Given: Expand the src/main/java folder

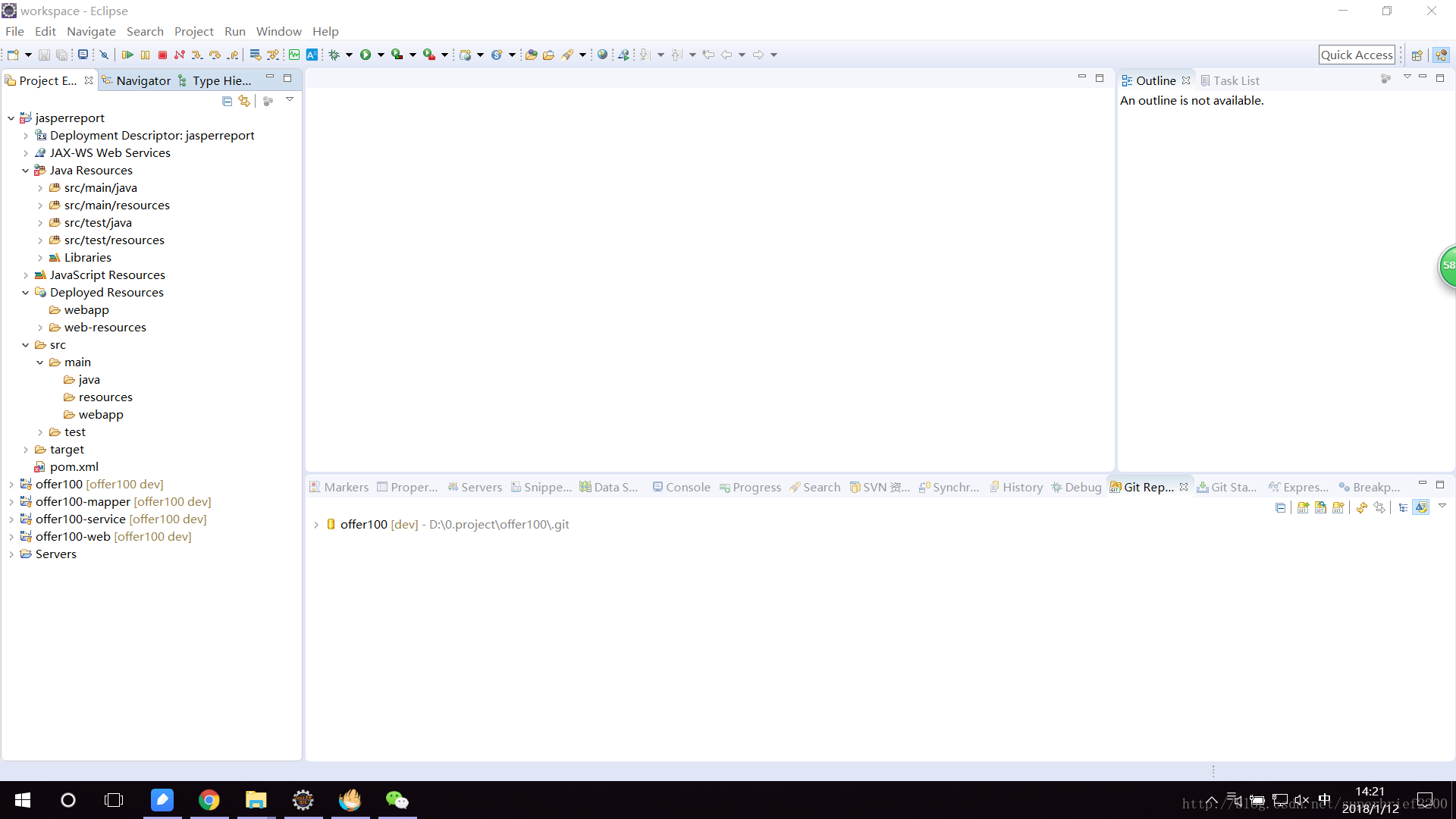Looking at the screenshot, I should (x=39, y=188).
